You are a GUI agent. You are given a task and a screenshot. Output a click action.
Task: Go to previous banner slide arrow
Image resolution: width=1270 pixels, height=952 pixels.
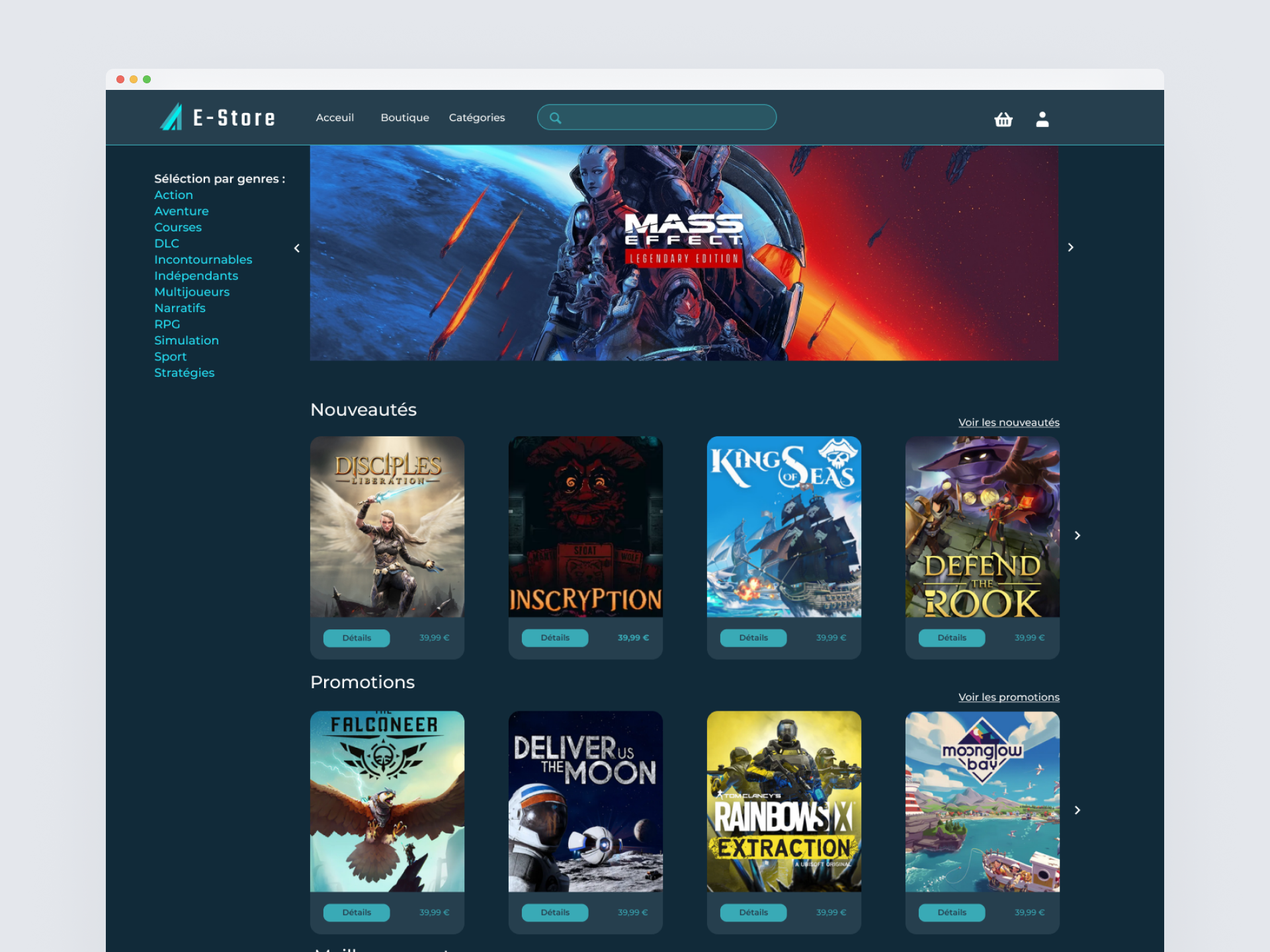[x=297, y=248]
